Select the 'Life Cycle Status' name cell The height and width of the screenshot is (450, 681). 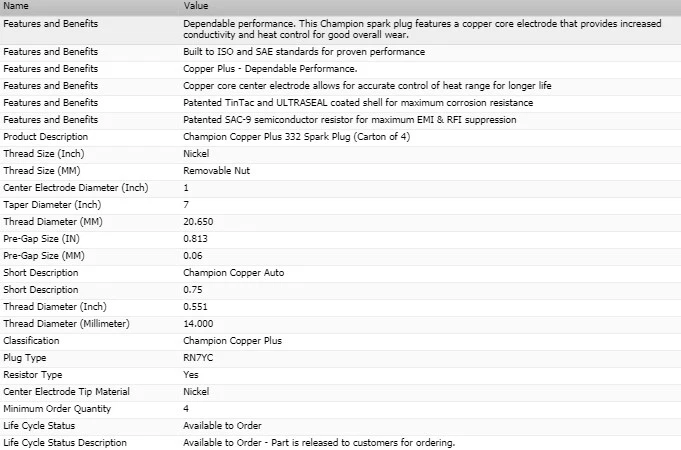tap(39, 426)
